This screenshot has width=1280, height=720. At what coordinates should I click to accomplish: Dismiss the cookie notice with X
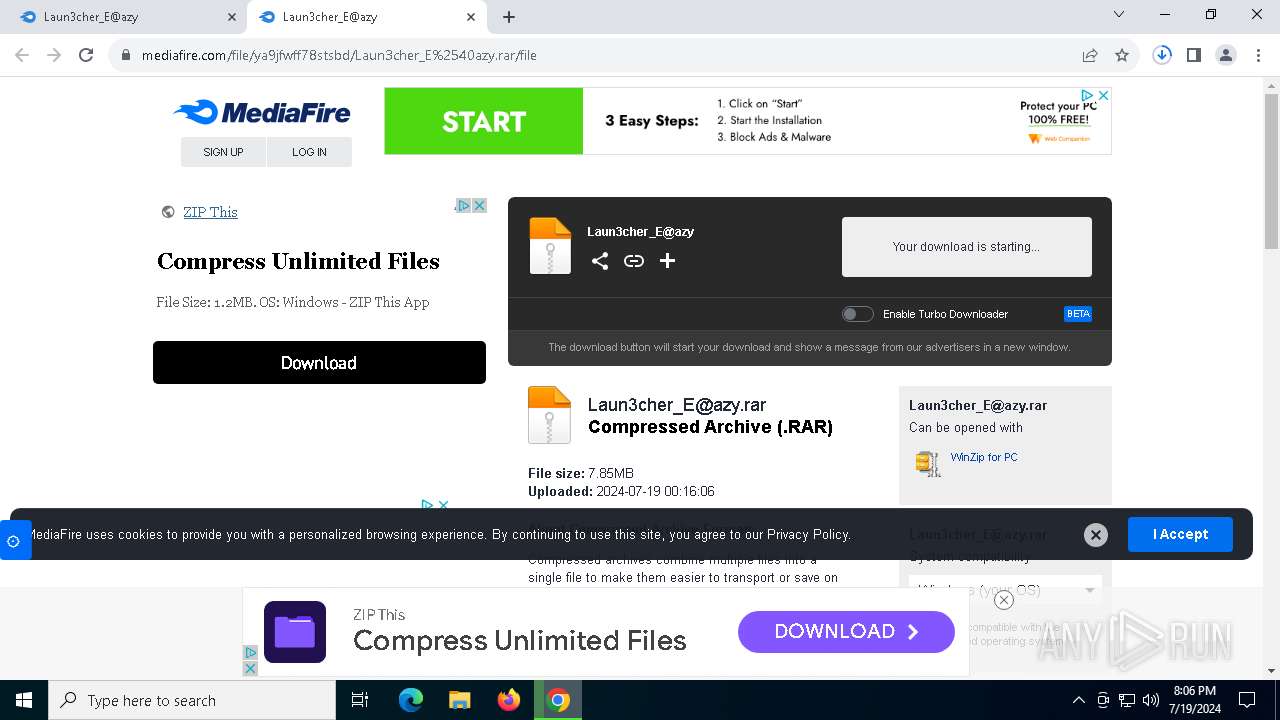pos(1096,535)
